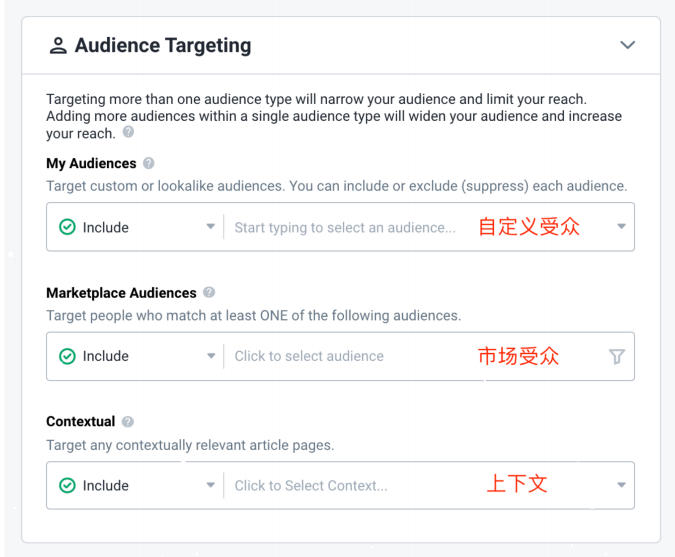The height and width of the screenshot is (557, 675).
Task: Click the Marketplace Audiences section label
Action: pos(121,293)
